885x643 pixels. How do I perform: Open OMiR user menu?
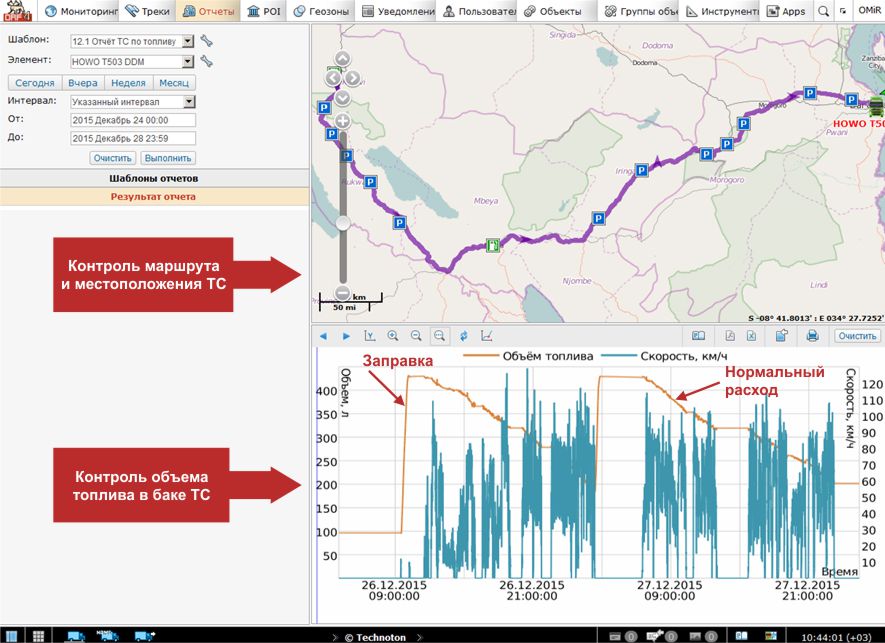(x=869, y=11)
